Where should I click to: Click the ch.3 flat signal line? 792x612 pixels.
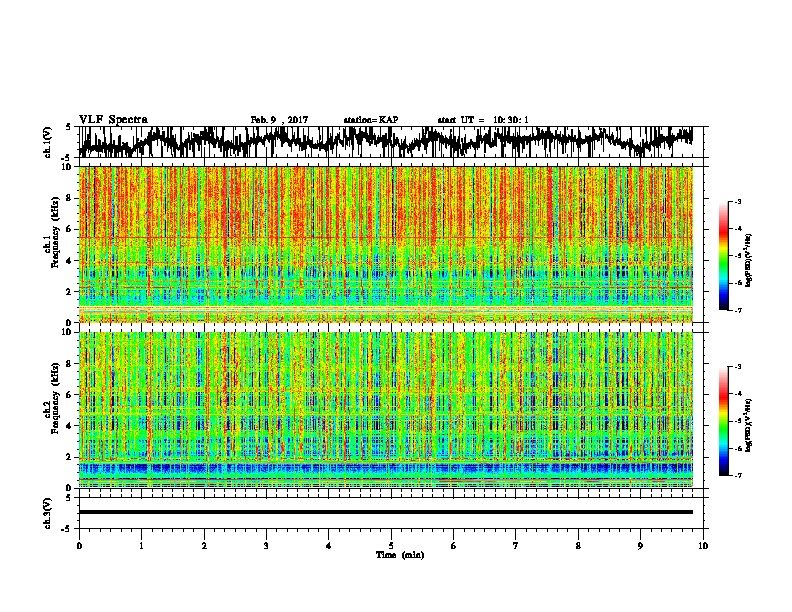click(386, 512)
